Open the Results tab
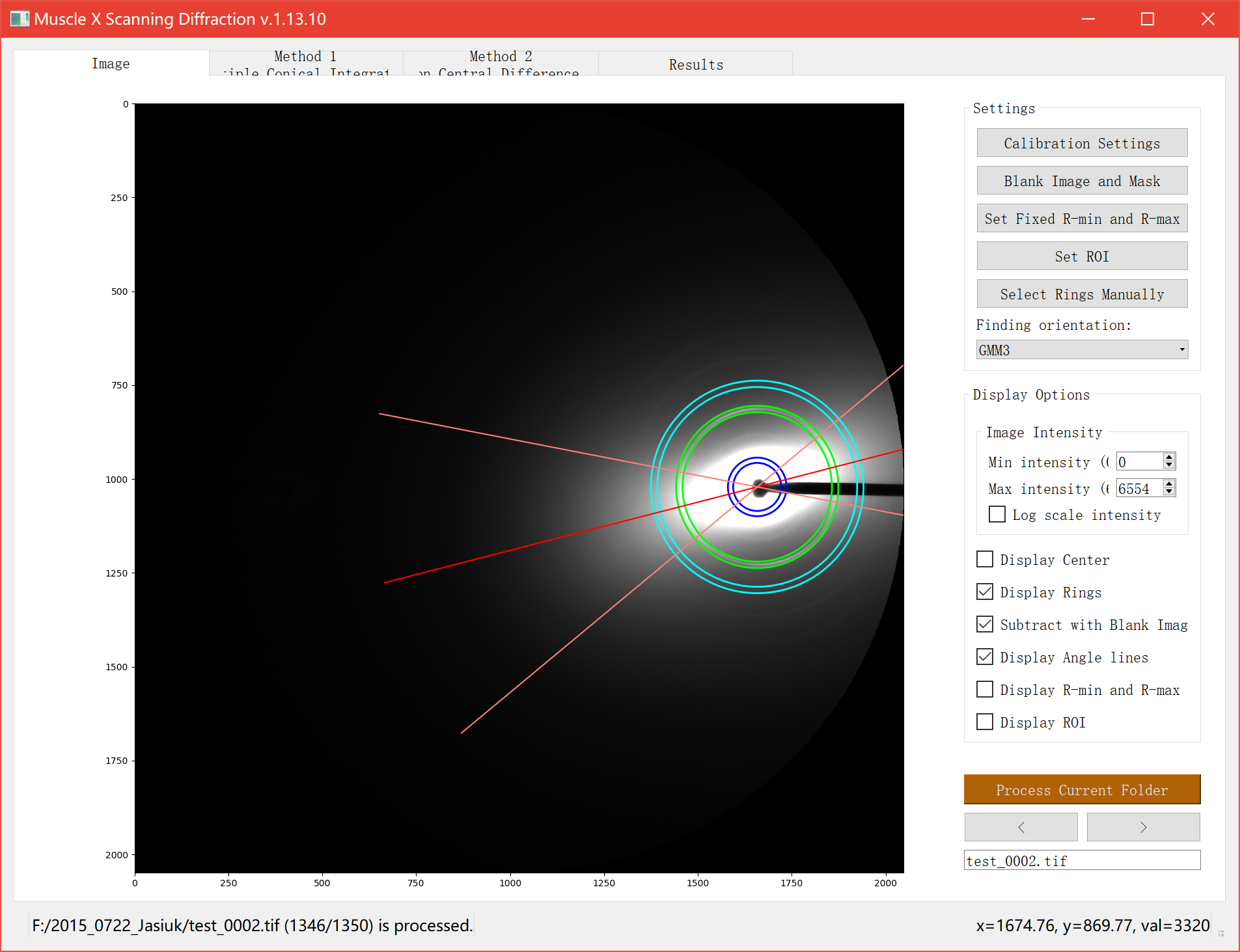This screenshot has height=952, width=1240. pos(696,64)
